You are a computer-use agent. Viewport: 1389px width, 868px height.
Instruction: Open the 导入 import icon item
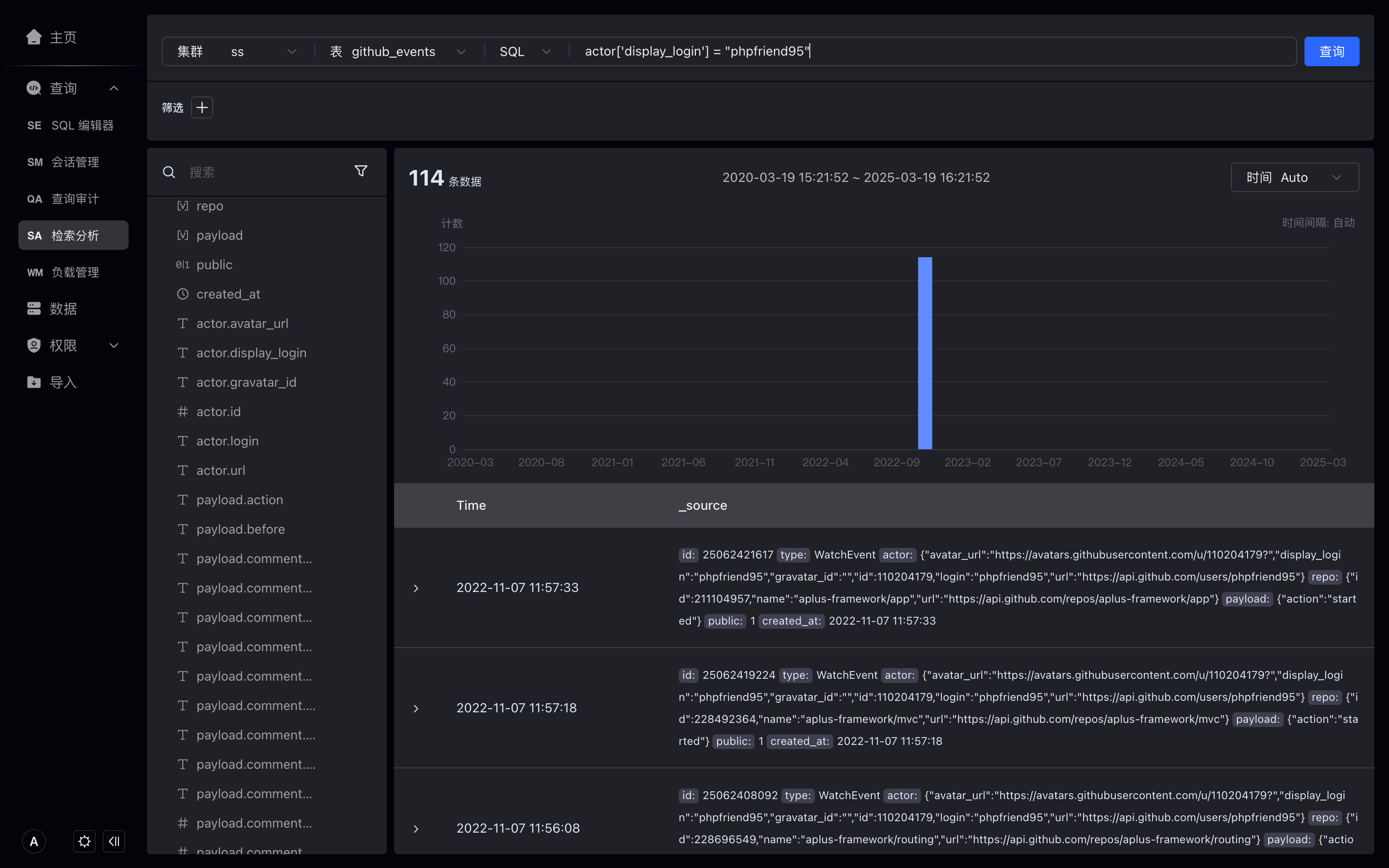coord(34,382)
